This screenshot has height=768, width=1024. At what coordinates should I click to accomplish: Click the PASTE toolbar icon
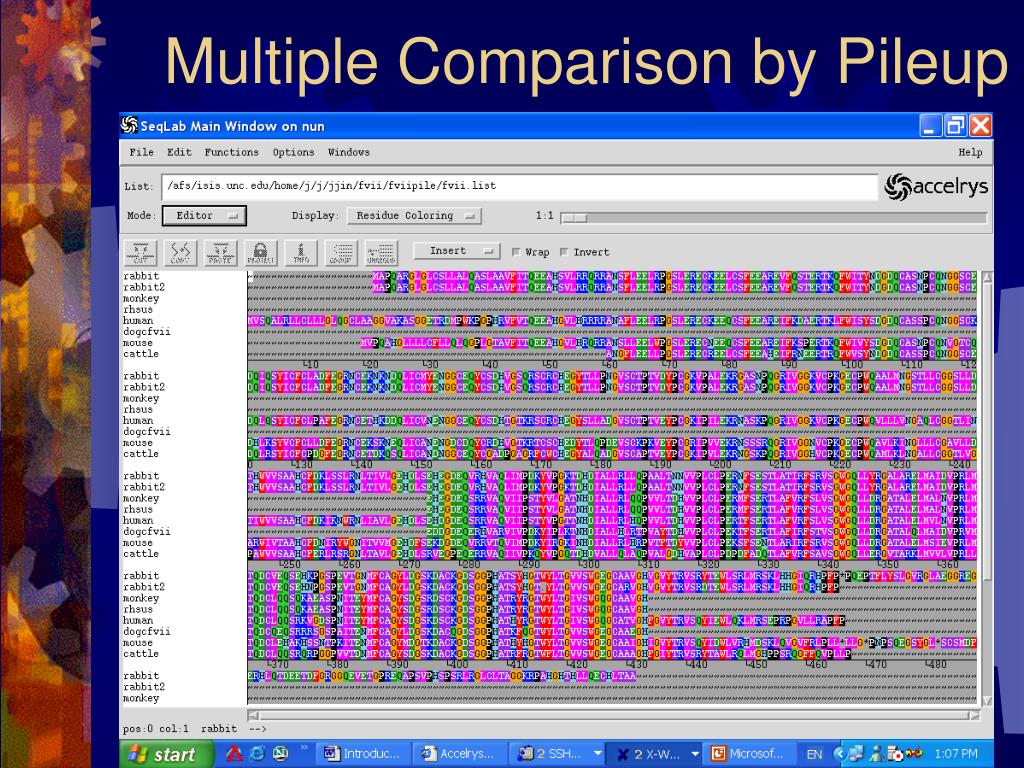tap(220, 253)
